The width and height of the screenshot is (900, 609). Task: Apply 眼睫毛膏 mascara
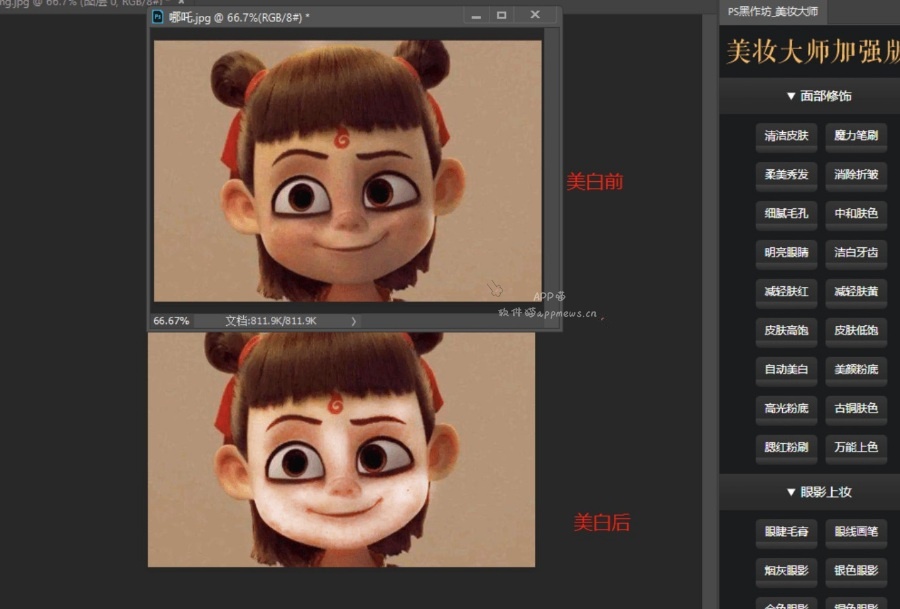[786, 532]
